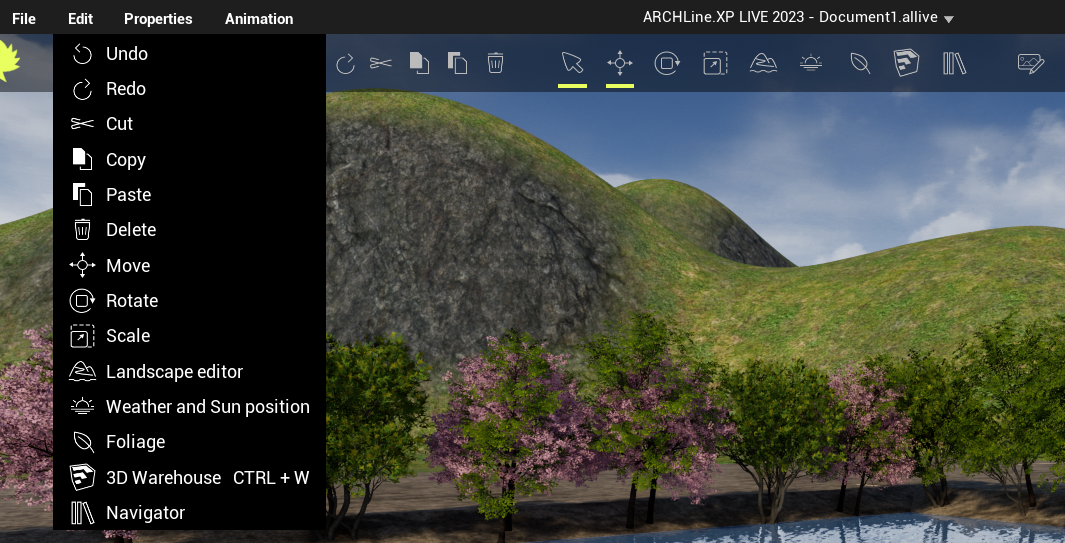Select Copy in the Edit menu
The width and height of the screenshot is (1065, 543).
point(189,160)
